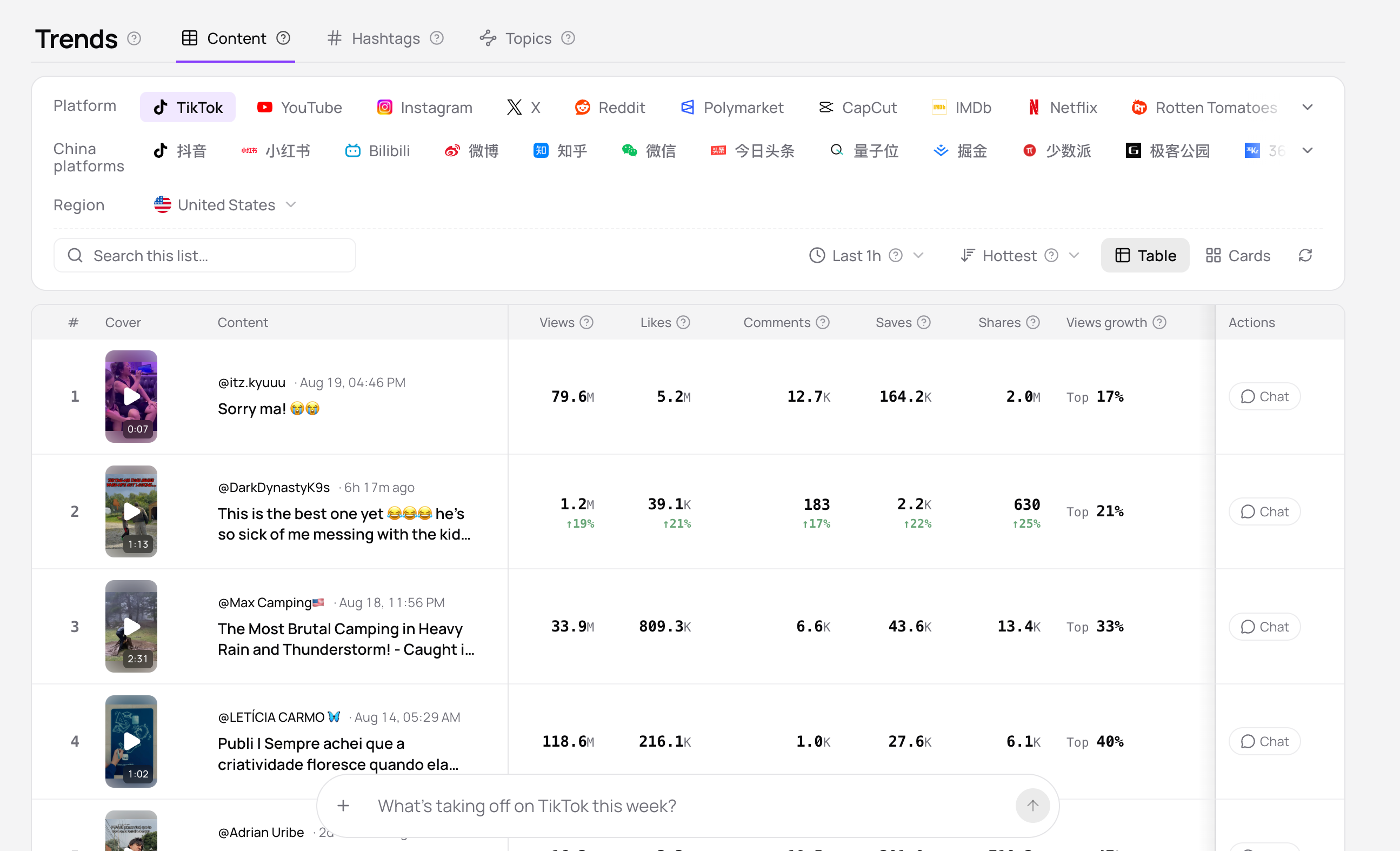Open Chat for the LETÍCIA CARMO row
1400x851 pixels.
[1264, 741]
